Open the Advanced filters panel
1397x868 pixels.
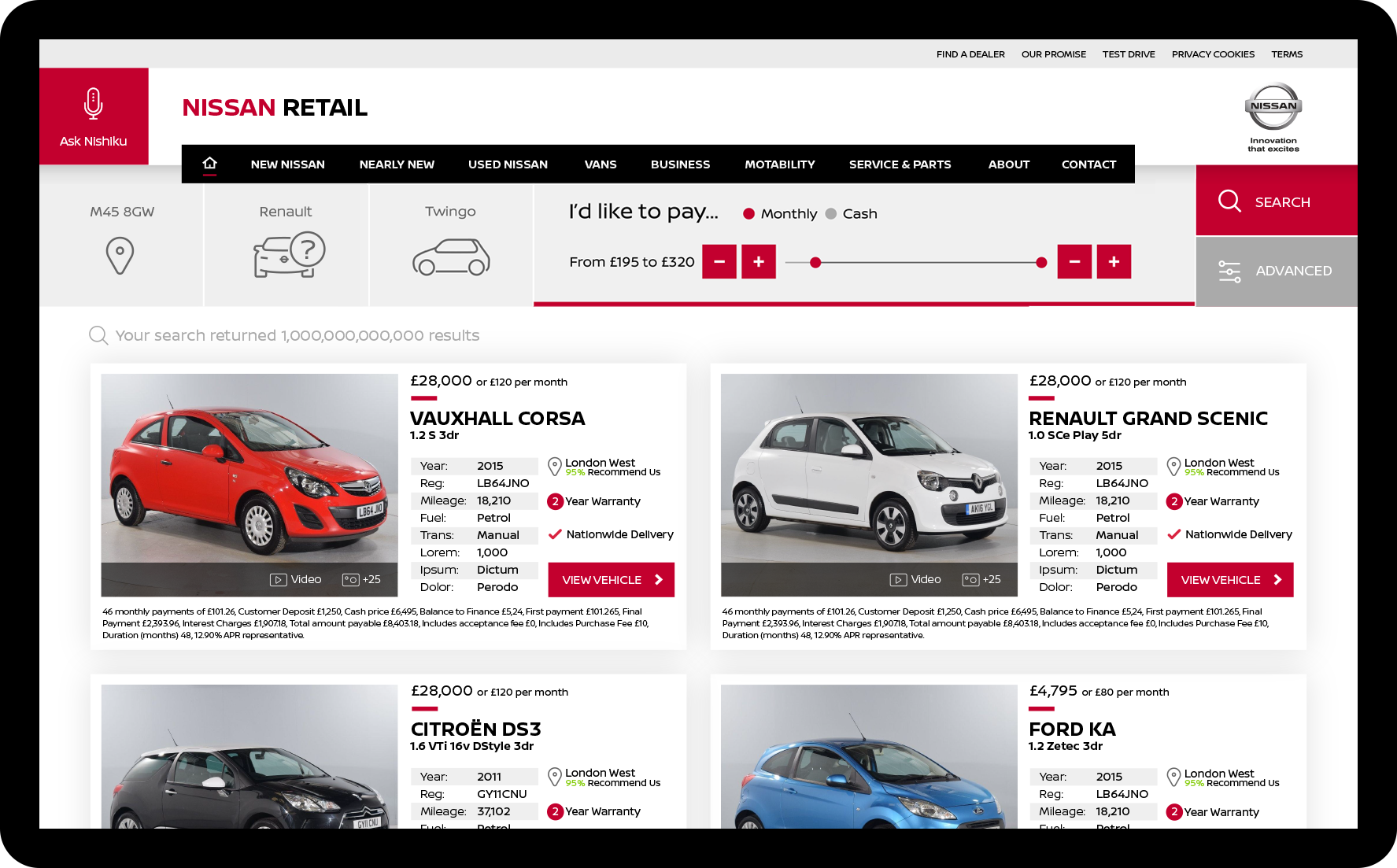1276,271
